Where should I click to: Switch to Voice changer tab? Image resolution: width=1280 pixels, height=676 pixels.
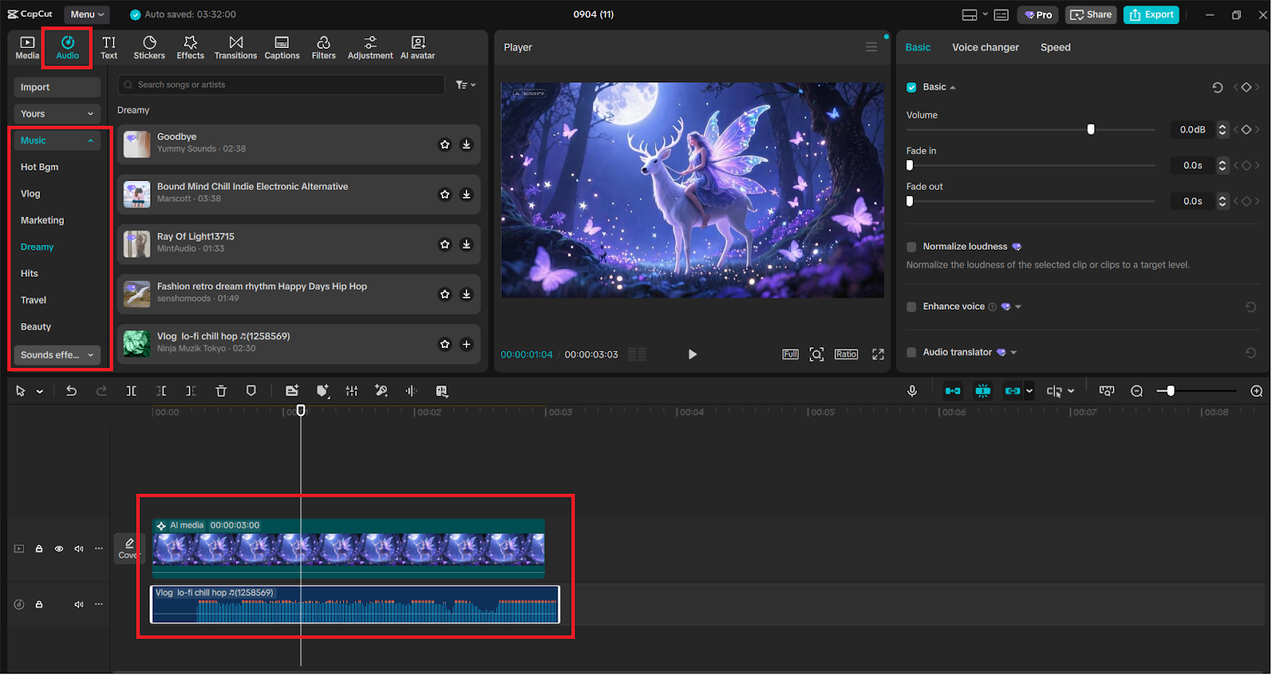985,47
